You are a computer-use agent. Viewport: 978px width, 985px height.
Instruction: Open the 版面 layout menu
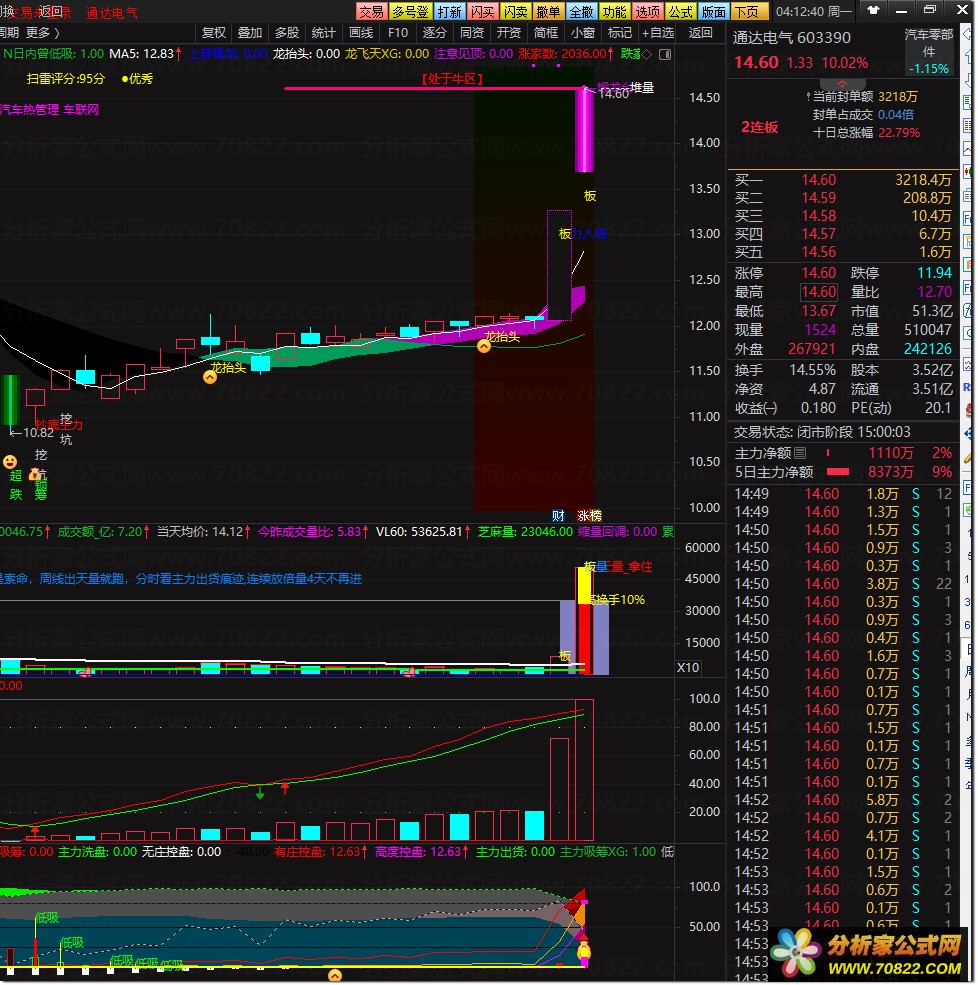(714, 11)
